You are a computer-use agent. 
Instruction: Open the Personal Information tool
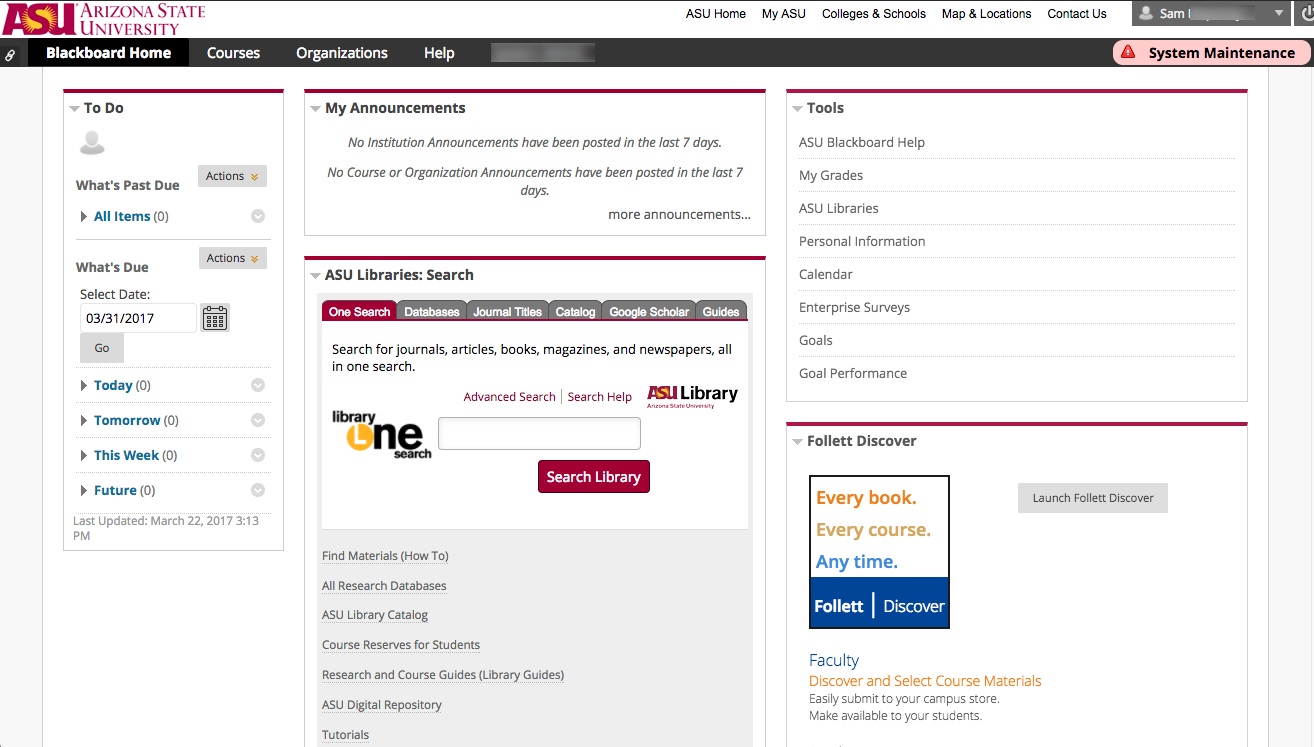pos(862,241)
